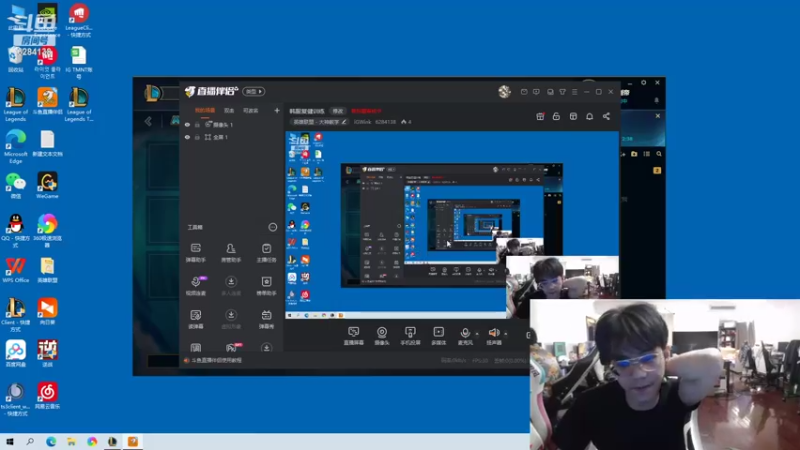Open the gift box icon with red dot
Image resolution: width=800 pixels, height=450 pixels.
540,116
